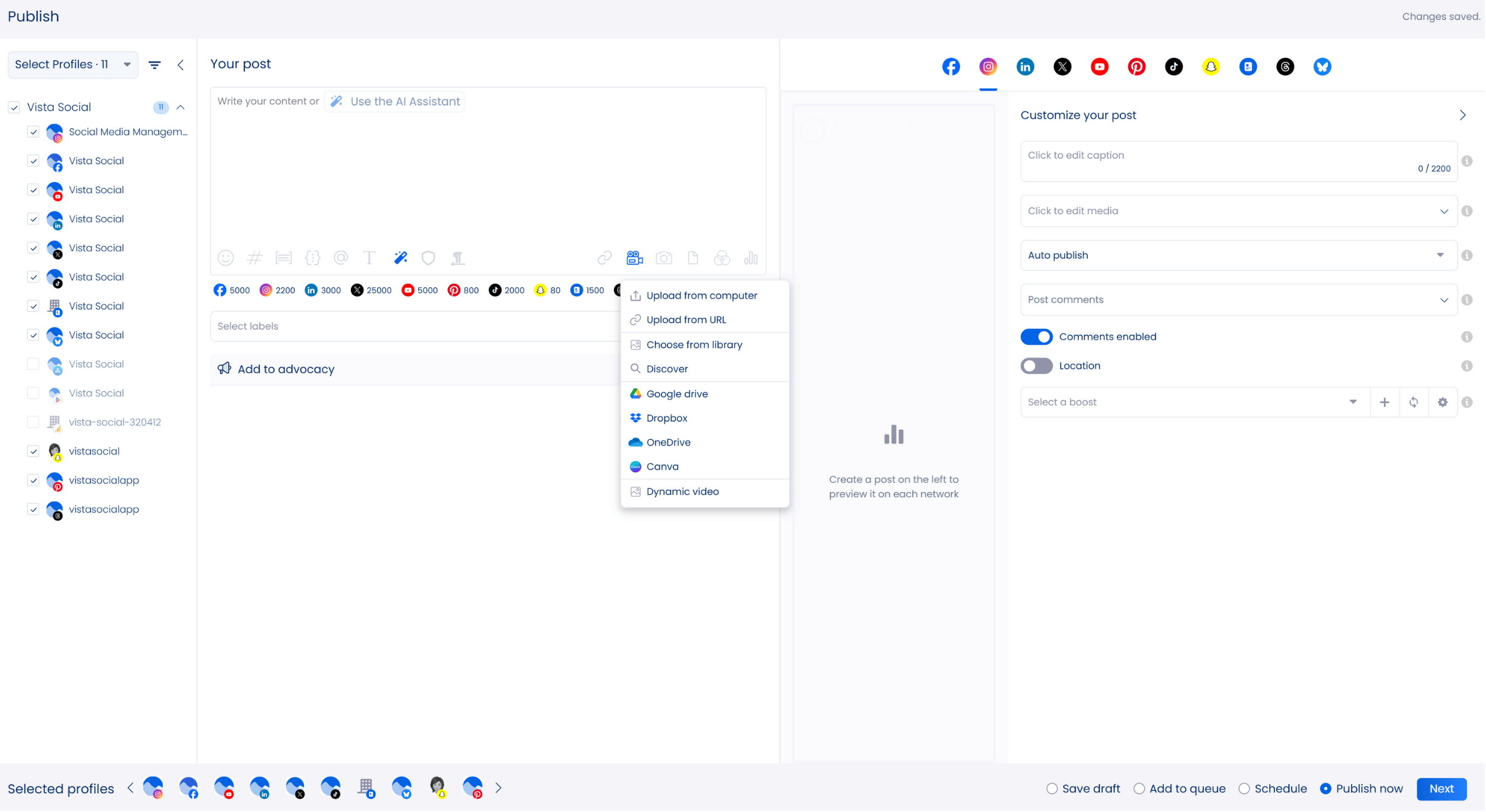Click the boost settings gear icon

click(1442, 402)
